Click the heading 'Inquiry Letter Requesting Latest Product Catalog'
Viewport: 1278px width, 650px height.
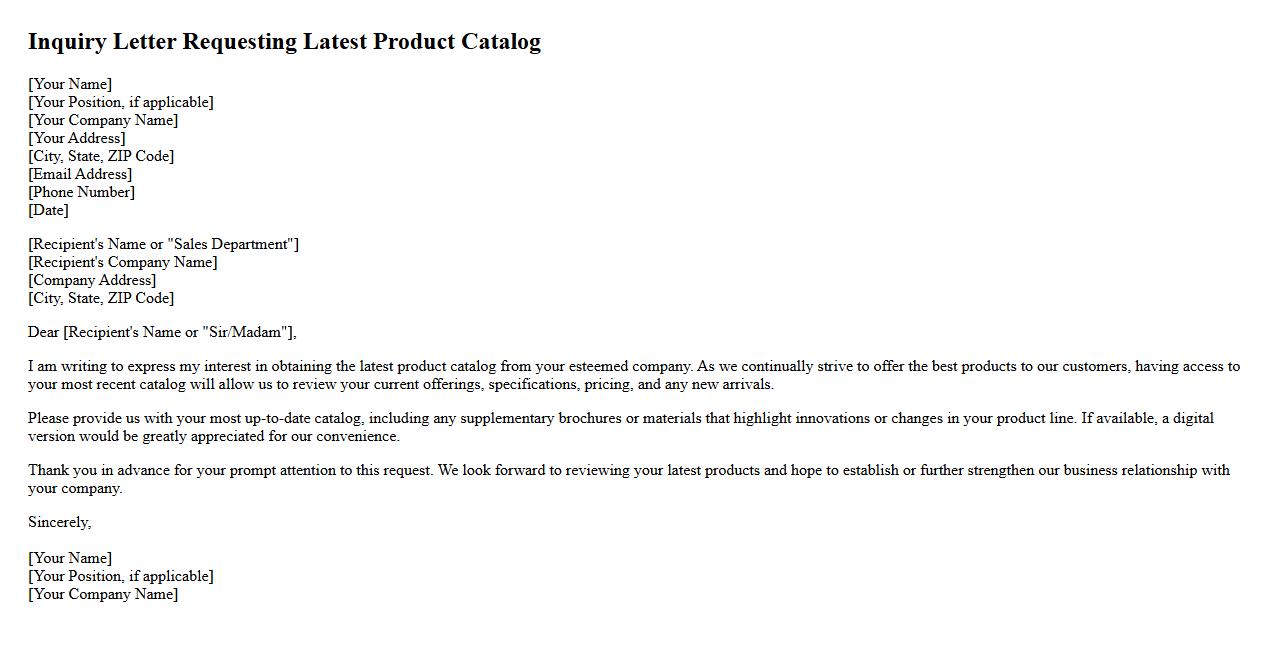point(284,42)
